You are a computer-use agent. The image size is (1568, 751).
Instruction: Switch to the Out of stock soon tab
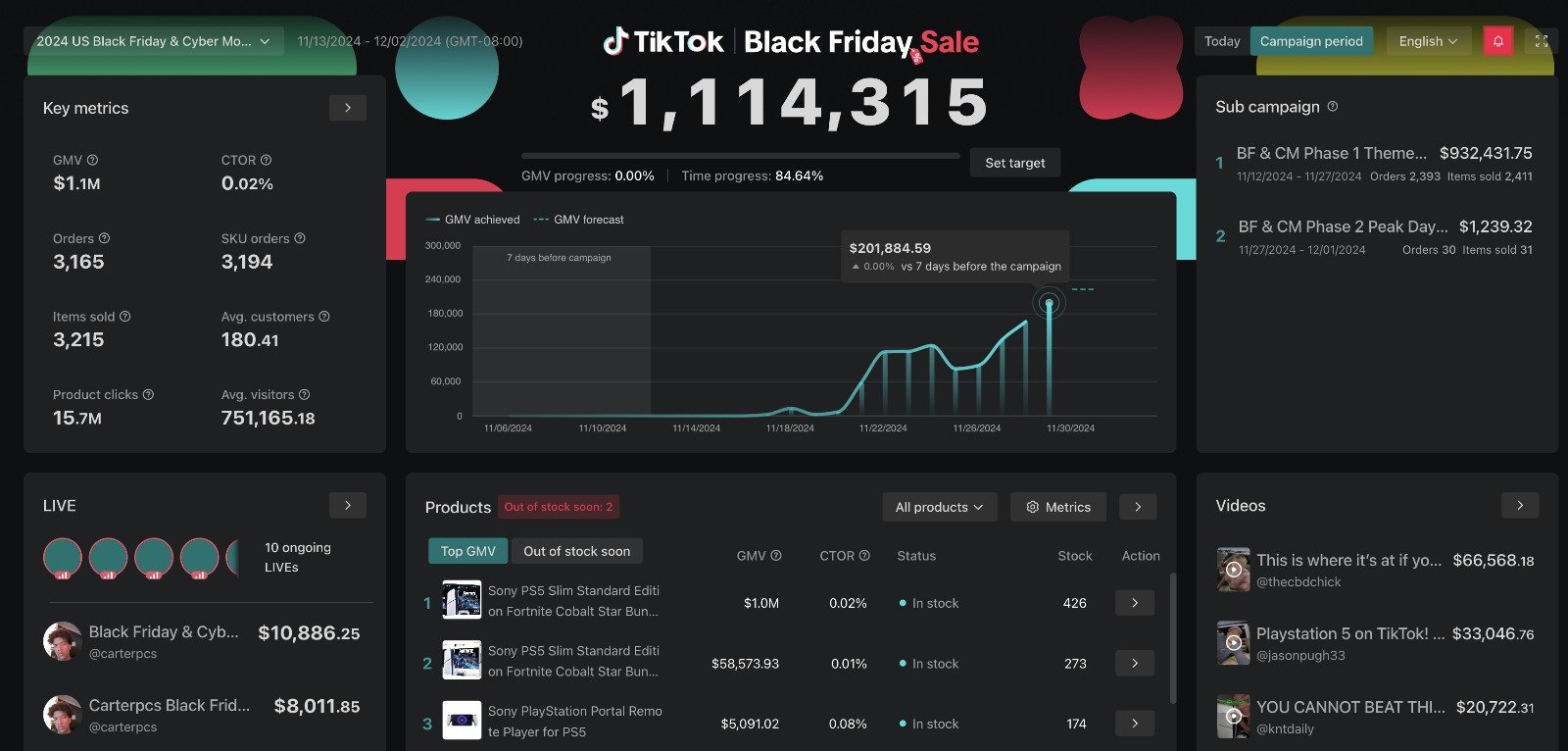coord(577,551)
